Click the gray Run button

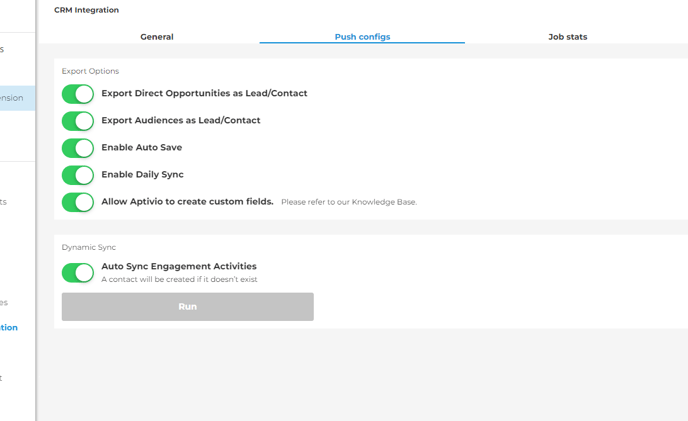187,306
